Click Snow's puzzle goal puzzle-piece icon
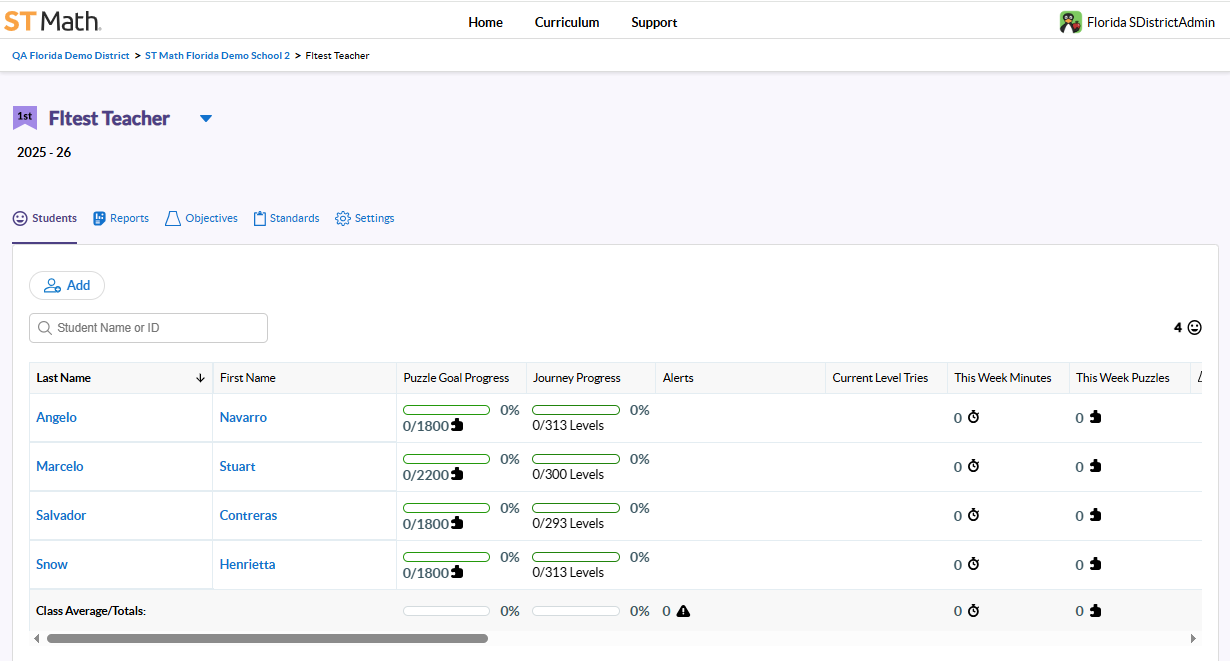Viewport: 1230px width, 661px height. point(458,572)
